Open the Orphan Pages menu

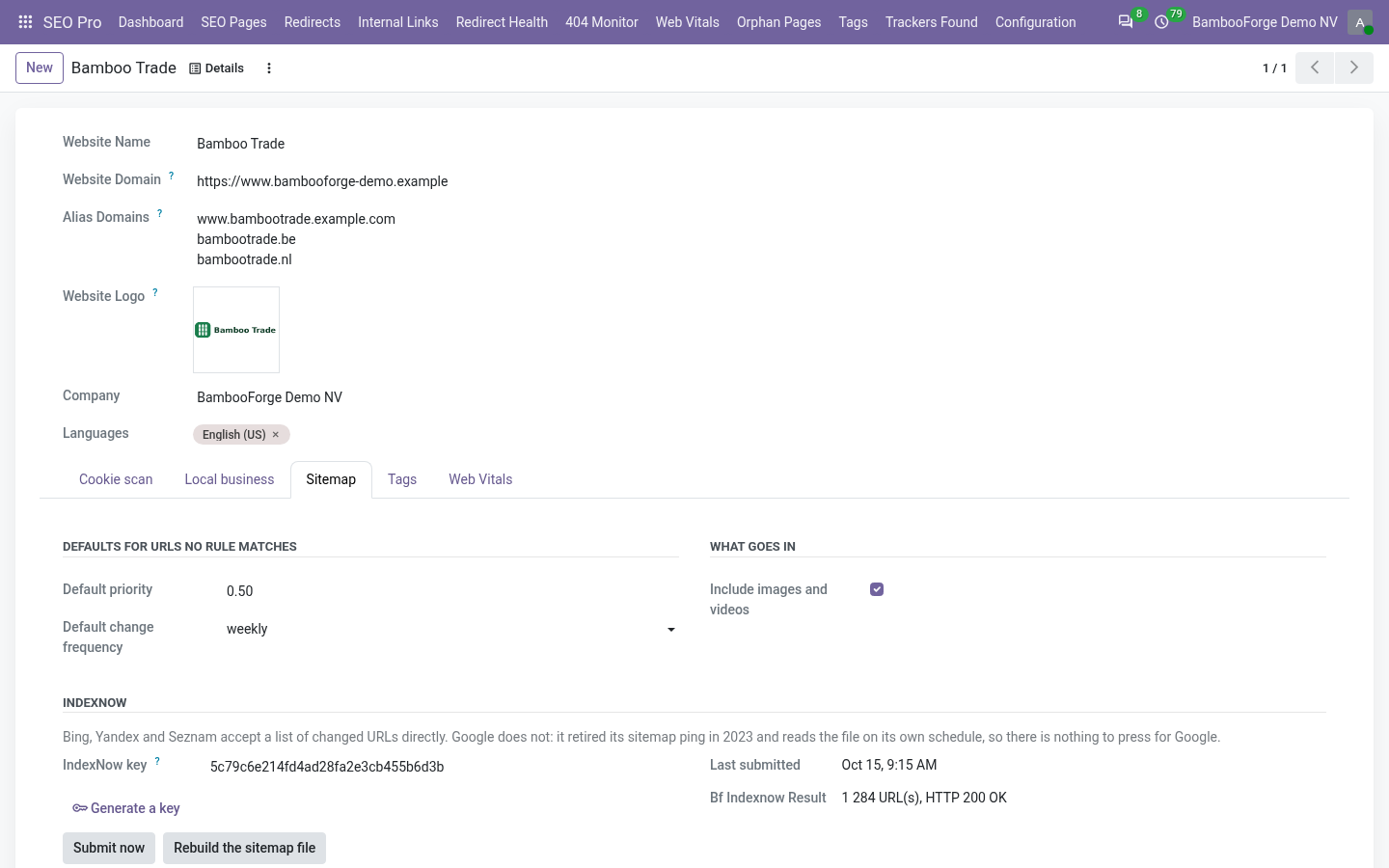pyautogui.click(x=779, y=22)
